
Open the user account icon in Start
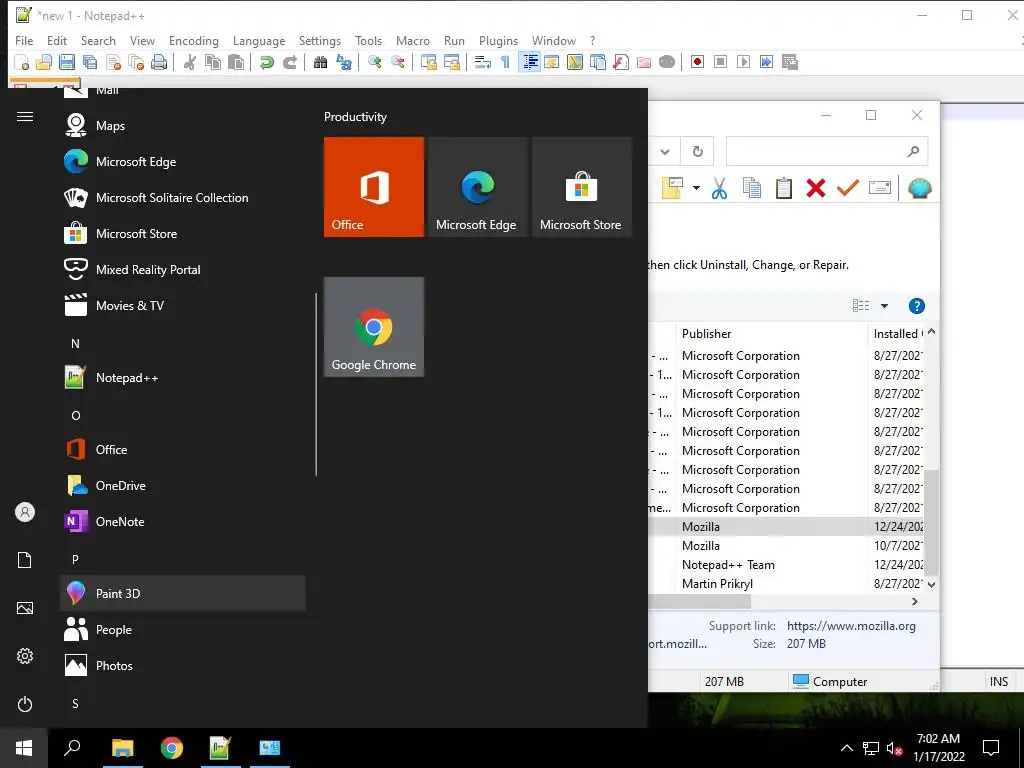coord(25,512)
